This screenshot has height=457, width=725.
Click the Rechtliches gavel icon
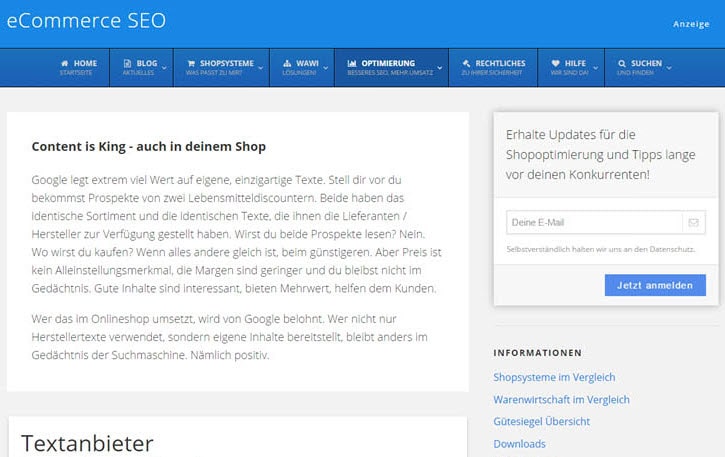[466, 62]
